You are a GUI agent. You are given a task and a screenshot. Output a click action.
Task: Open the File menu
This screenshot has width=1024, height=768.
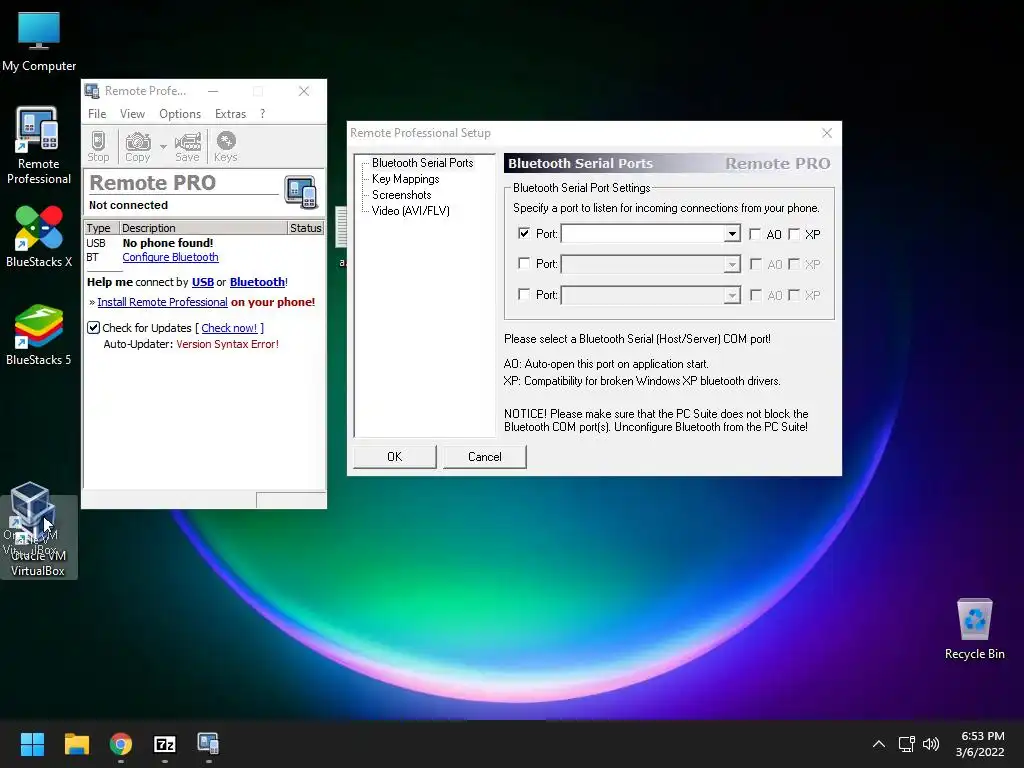coord(97,114)
